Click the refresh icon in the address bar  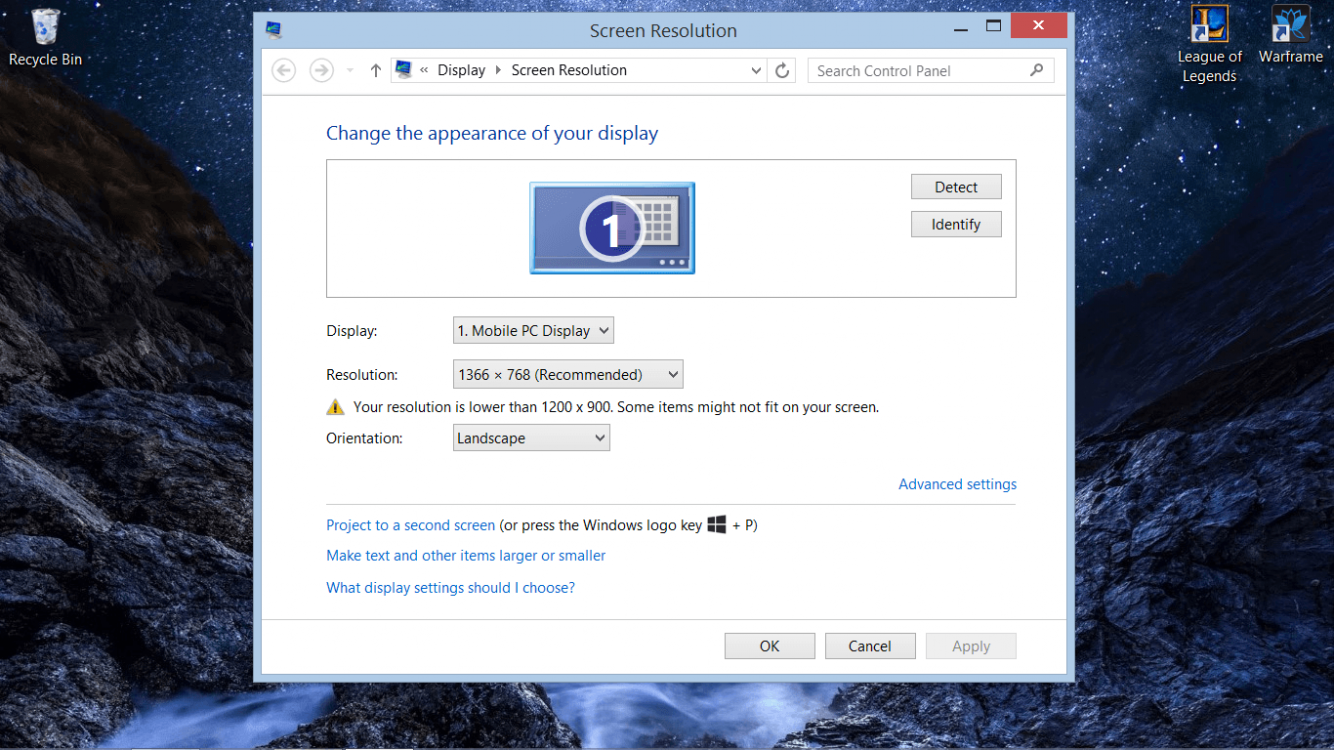782,70
